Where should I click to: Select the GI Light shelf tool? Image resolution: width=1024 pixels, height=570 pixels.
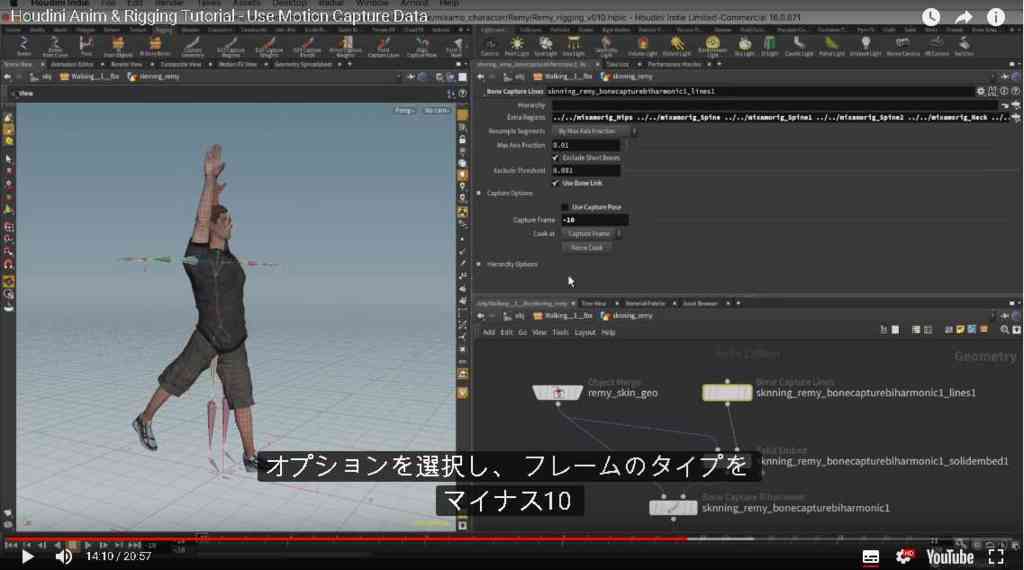[x=770, y=46]
